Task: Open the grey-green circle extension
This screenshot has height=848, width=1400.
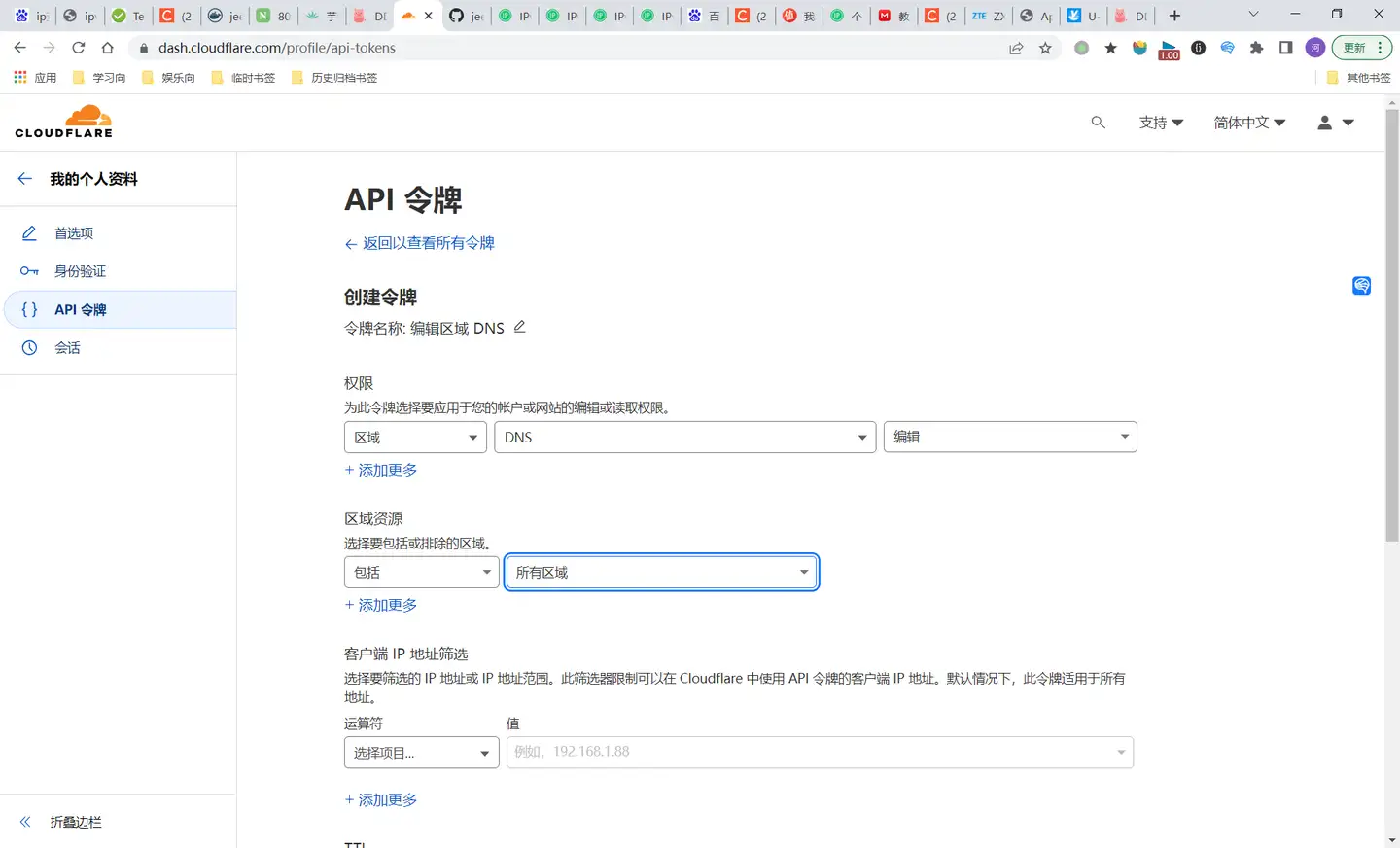Action: (1081, 48)
